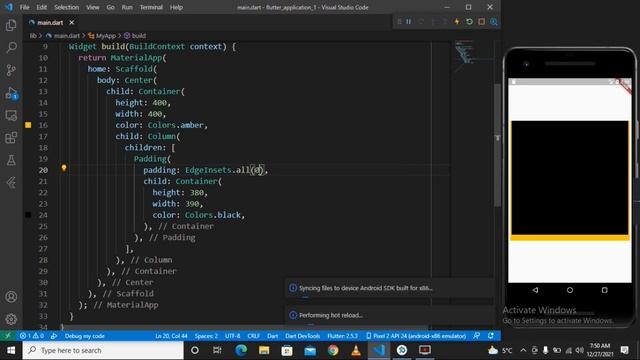Image resolution: width=640 pixels, height=360 pixels.
Task: Tap the Back button on the emulator
Action: coord(535,290)
